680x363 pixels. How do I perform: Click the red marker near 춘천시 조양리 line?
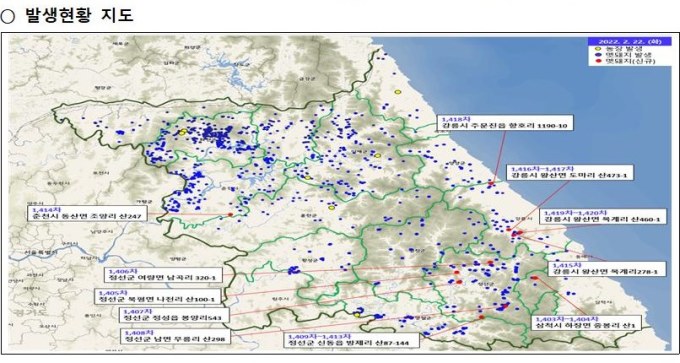tap(230, 215)
